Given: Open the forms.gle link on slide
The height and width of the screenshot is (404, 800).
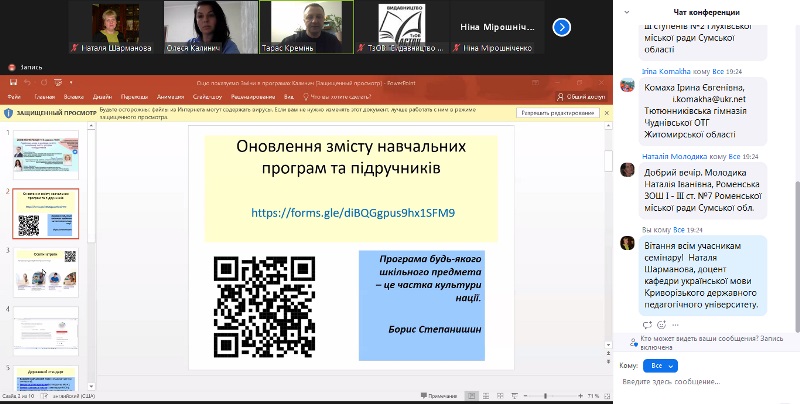Looking at the screenshot, I should (352, 213).
